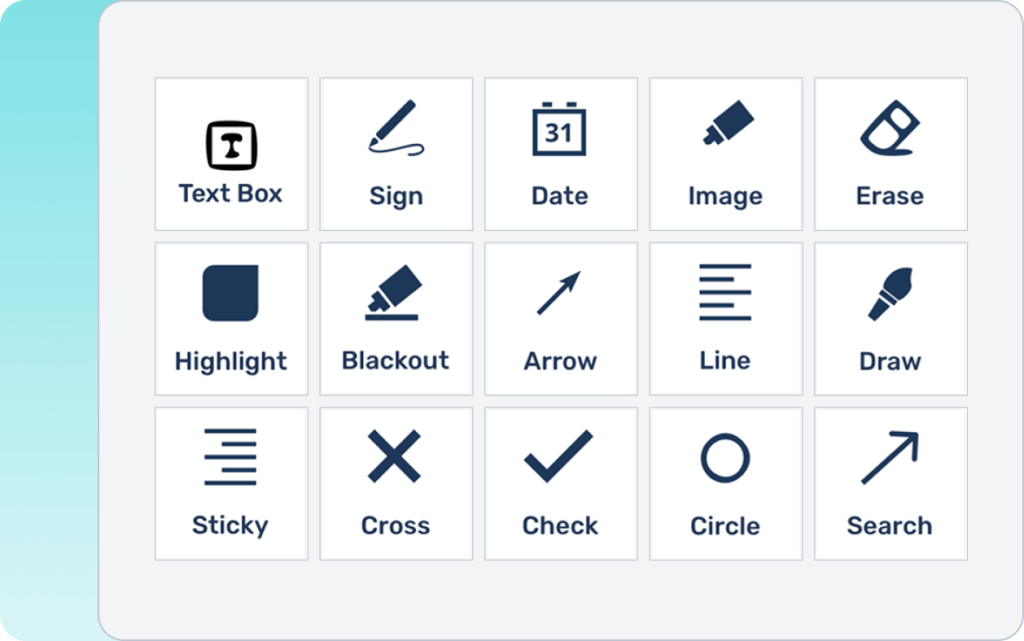Image resolution: width=1024 pixels, height=641 pixels.
Task: Choose the Arrow tool icon
Action: click(559, 293)
